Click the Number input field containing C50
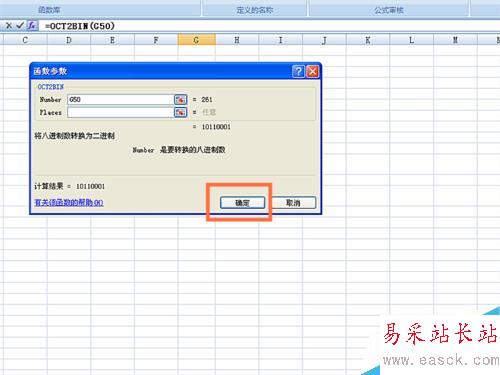The image size is (500, 375). (120, 99)
